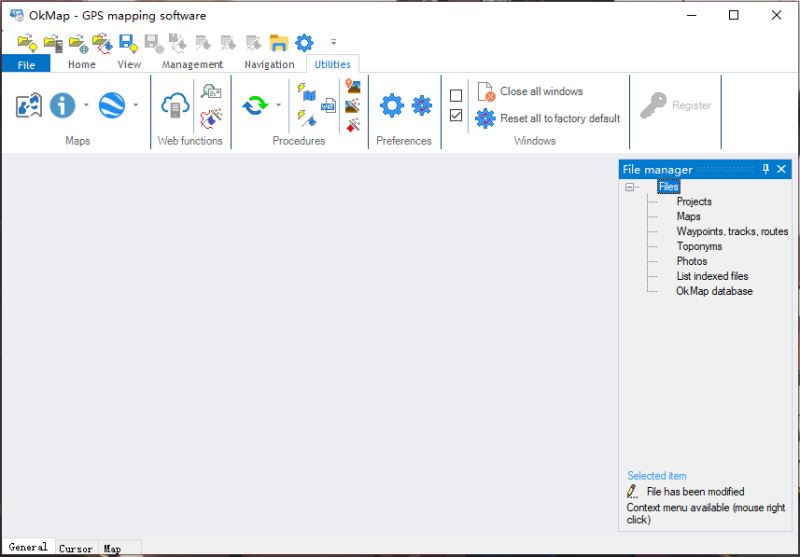Open file icon with yellow bulb in quick toolbar
Viewport: 800px width, 557px height.
[x=27, y=43]
